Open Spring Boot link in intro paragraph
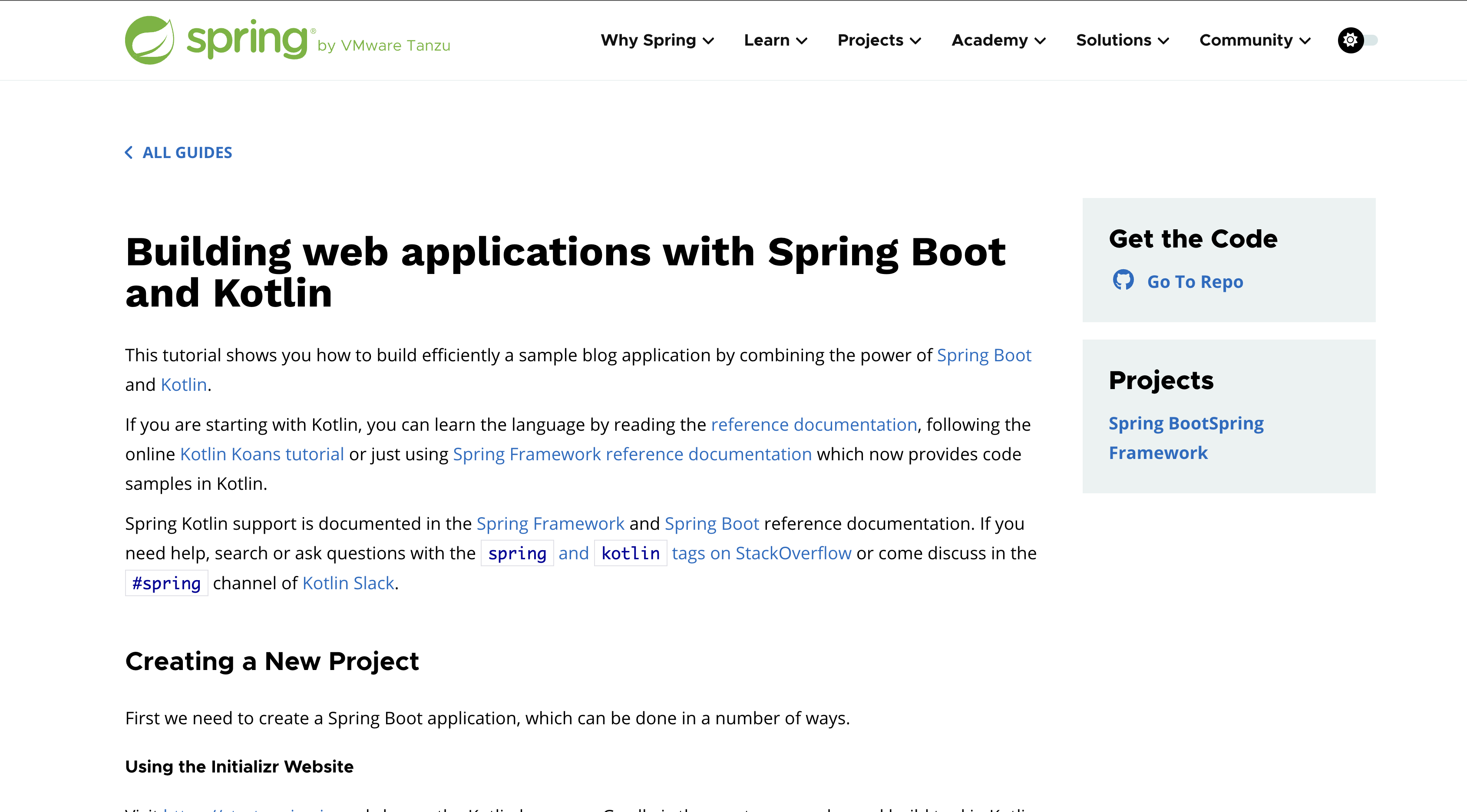Image resolution: width=1467 pixels, height=812 pixels. 984,355
